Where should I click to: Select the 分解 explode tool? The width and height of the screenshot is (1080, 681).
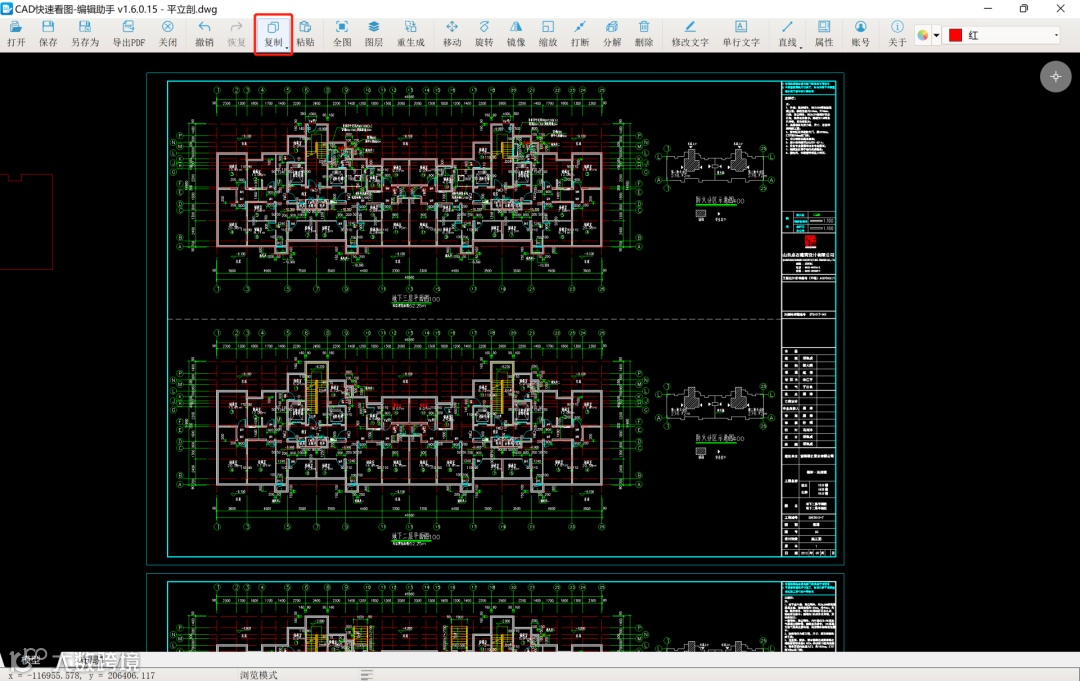[612, 34]
